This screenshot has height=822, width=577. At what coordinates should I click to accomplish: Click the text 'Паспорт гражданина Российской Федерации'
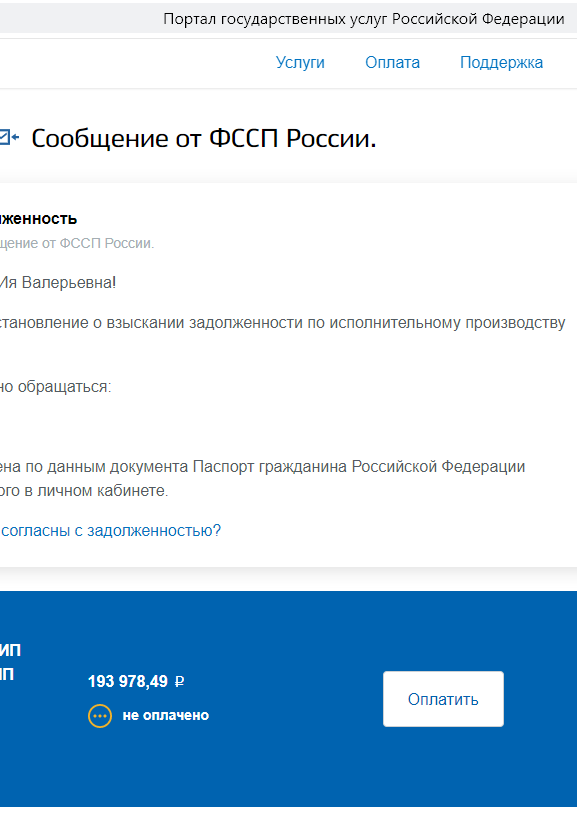tap(359, 467)
